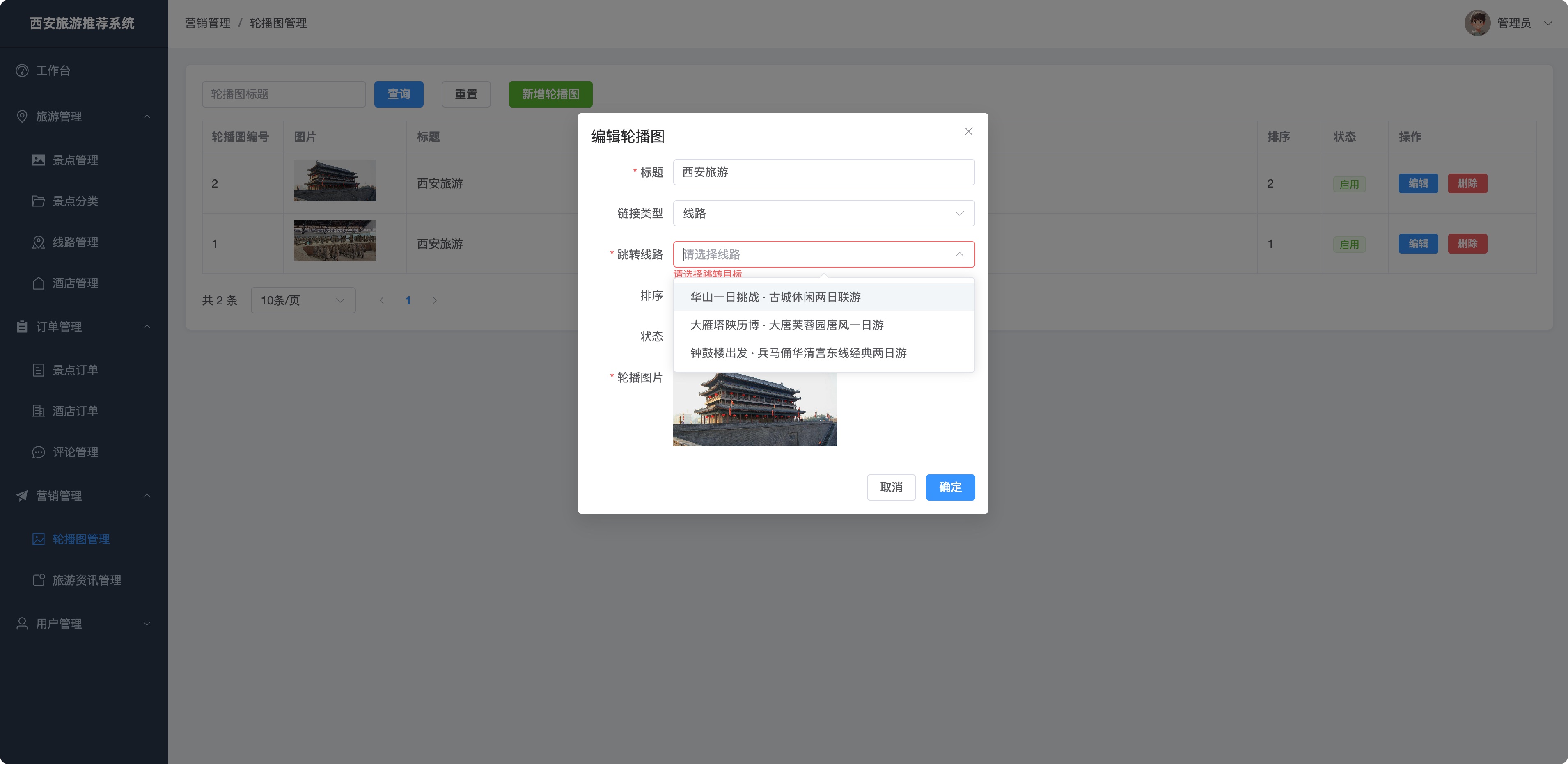Click the 新增轮播图 button
Viewport: 1568px width, 764px height.
click(550, 94)
